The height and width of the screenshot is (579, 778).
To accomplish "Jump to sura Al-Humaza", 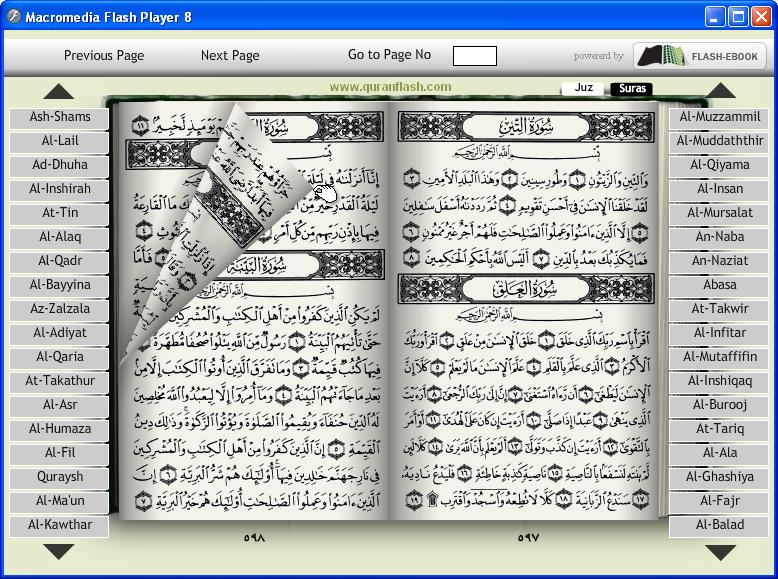I will point(60,429).
